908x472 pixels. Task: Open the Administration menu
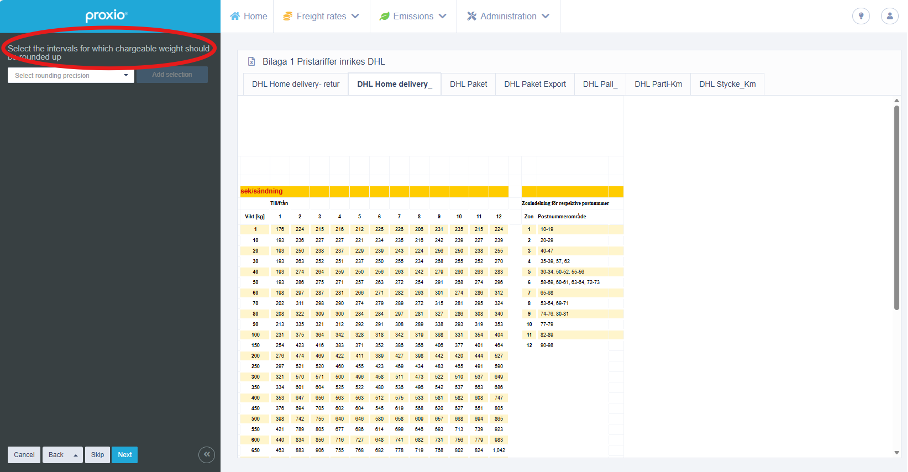coord(508,16)
